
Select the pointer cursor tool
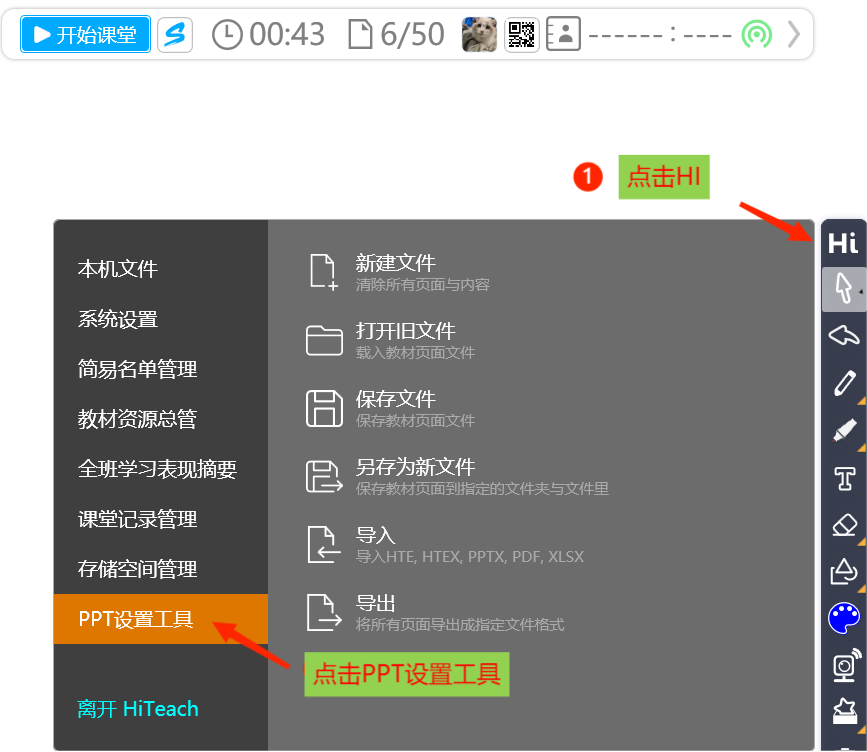pos(843,289)
